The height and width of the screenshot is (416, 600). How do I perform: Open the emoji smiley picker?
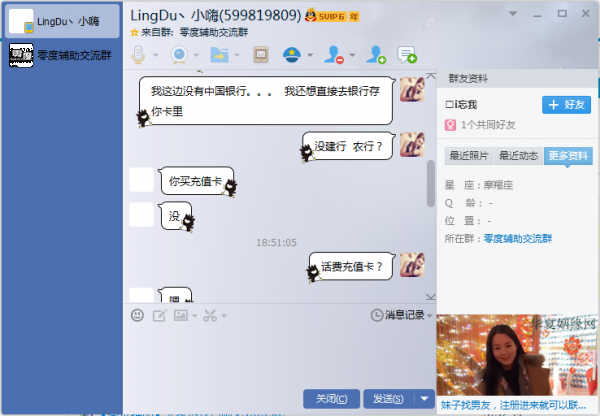137,315
